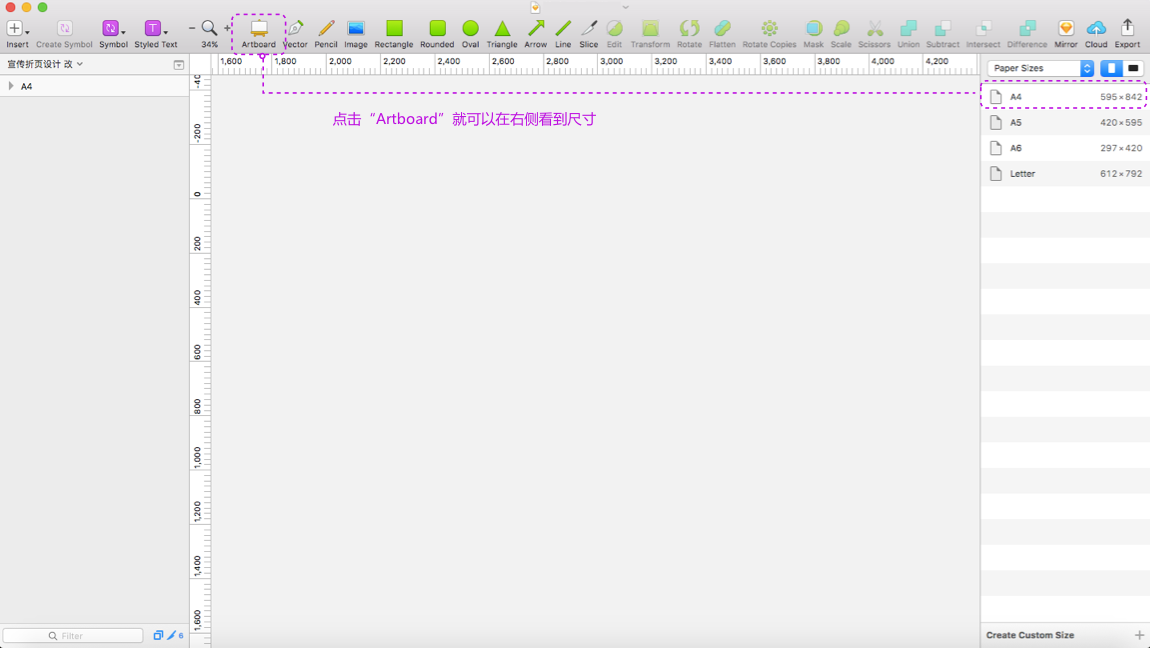Open the Cloud sharing tool
Image resolution: width=1150 pixels, height=648 pixels.
point(1096,33)
